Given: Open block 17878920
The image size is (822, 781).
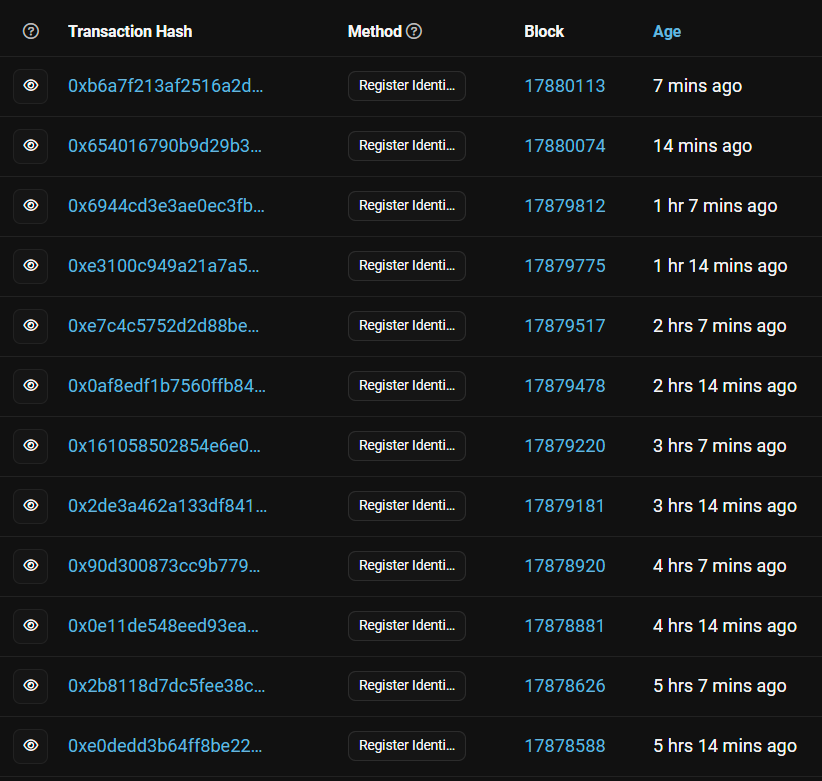Looking at the screenshot, I should (565, 566).
